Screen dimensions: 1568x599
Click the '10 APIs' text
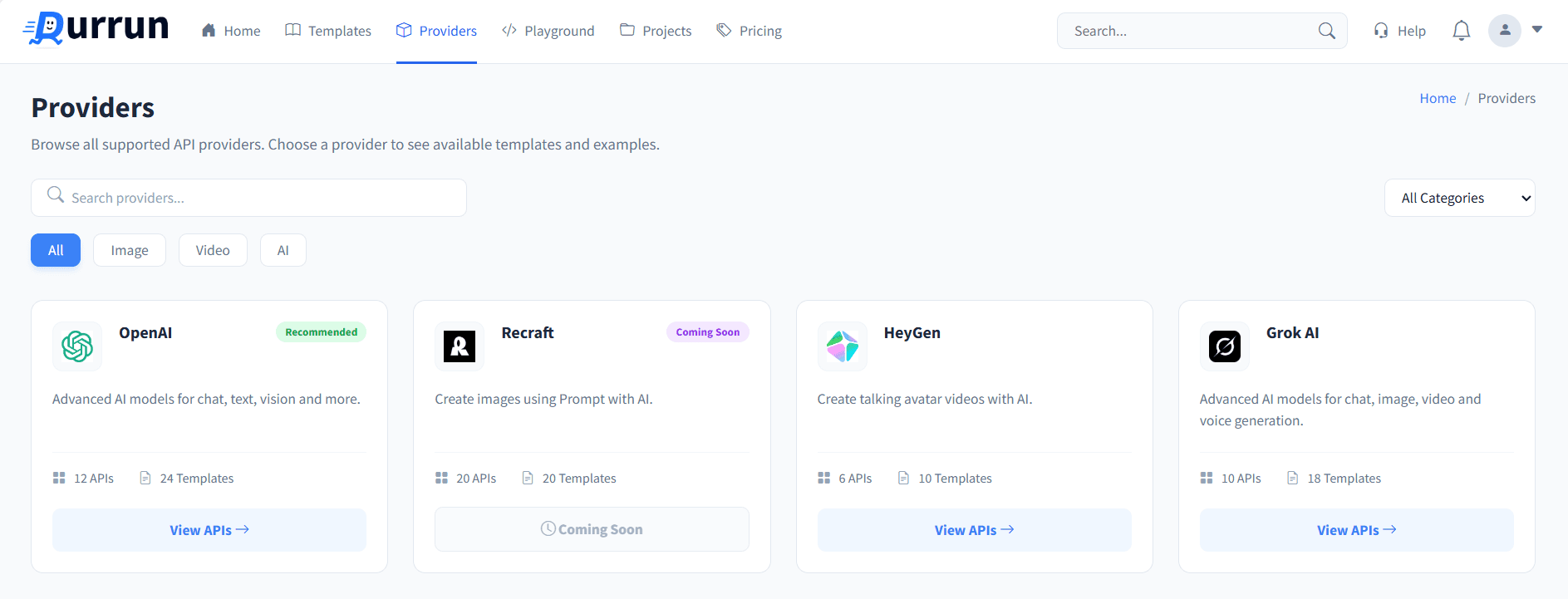(1241, 479)
